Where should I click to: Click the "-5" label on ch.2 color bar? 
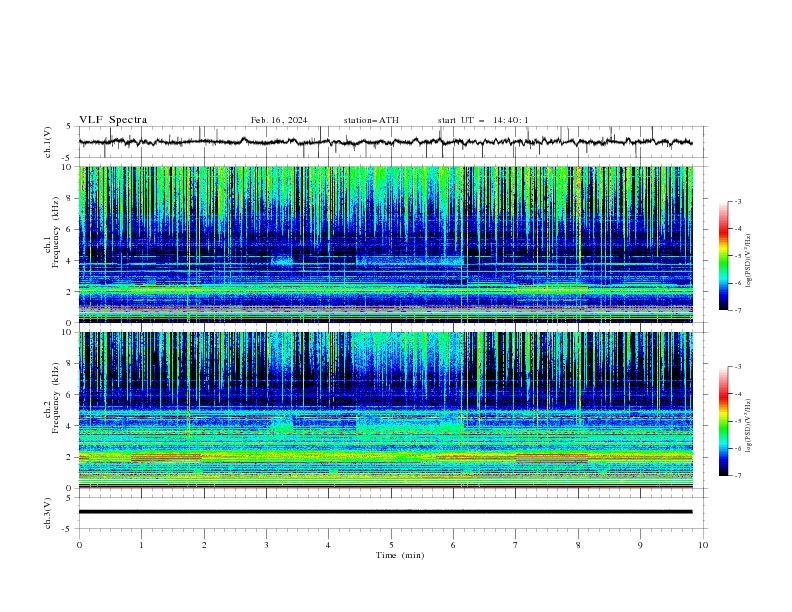click(x=737, y=421)
